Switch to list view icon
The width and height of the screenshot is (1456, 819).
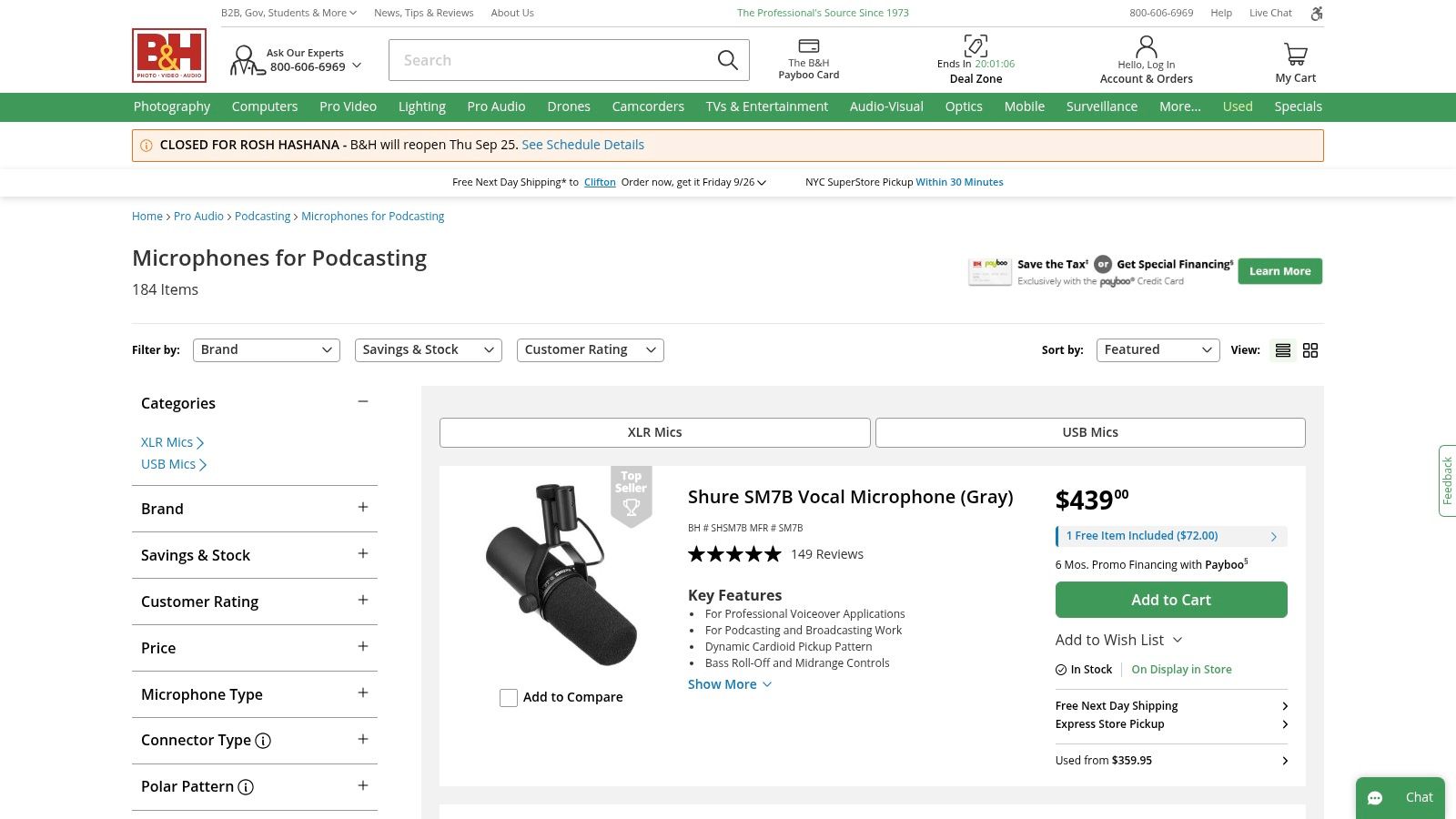(x=1283, y=350)
